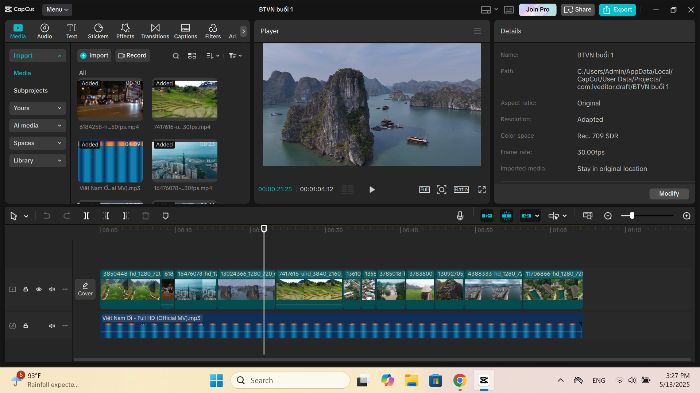Mute the main video track
The width and height of the screenshot is (700, 393).
52,289
